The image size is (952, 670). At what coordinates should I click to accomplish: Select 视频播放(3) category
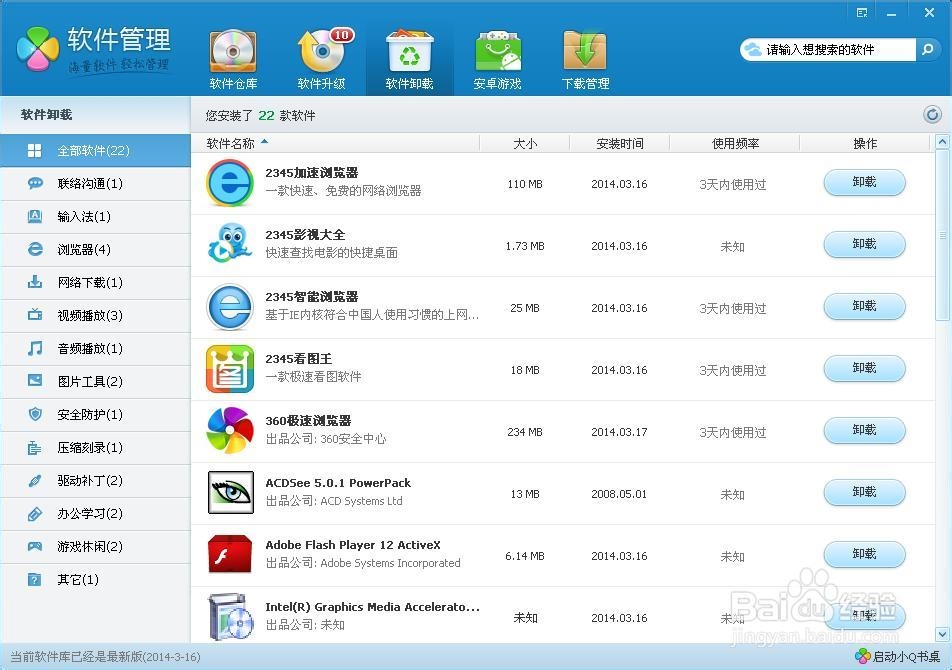(x=95, y=316)
